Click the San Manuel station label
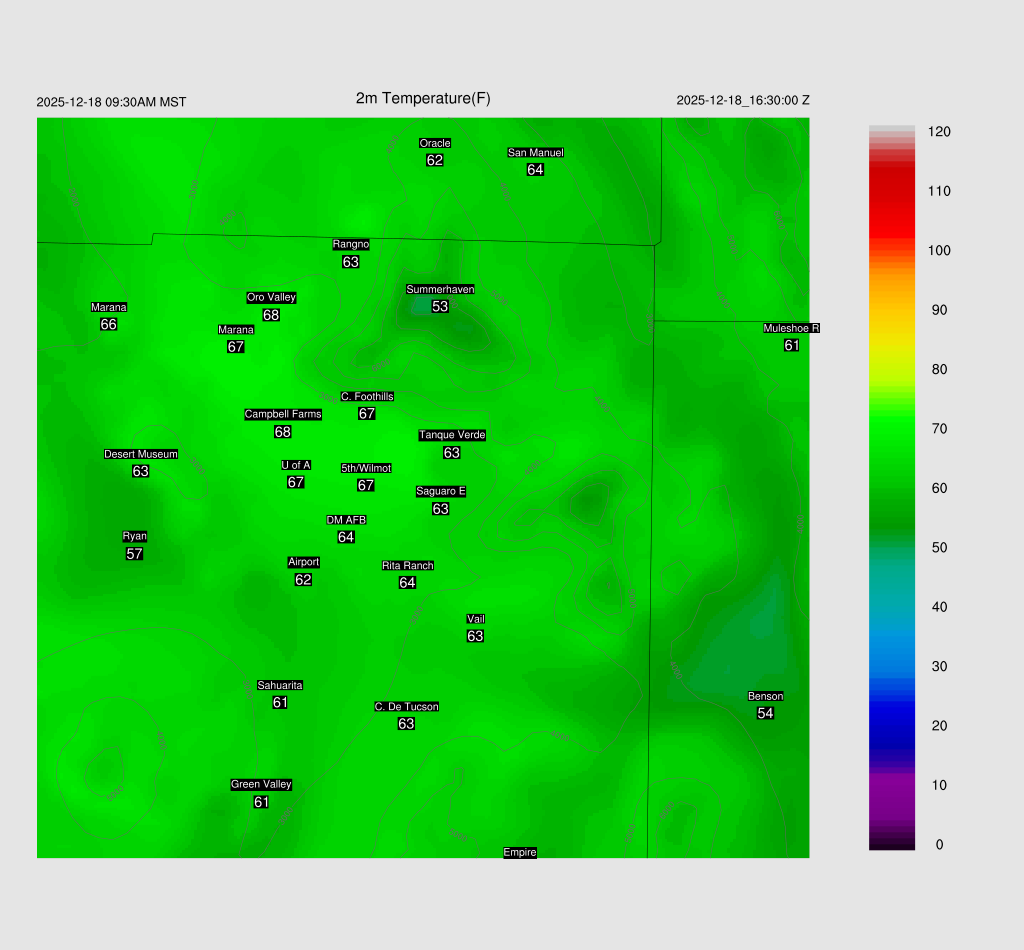Image resolution: width=1024 pixels, height=950 pixels. coord(535,152)
